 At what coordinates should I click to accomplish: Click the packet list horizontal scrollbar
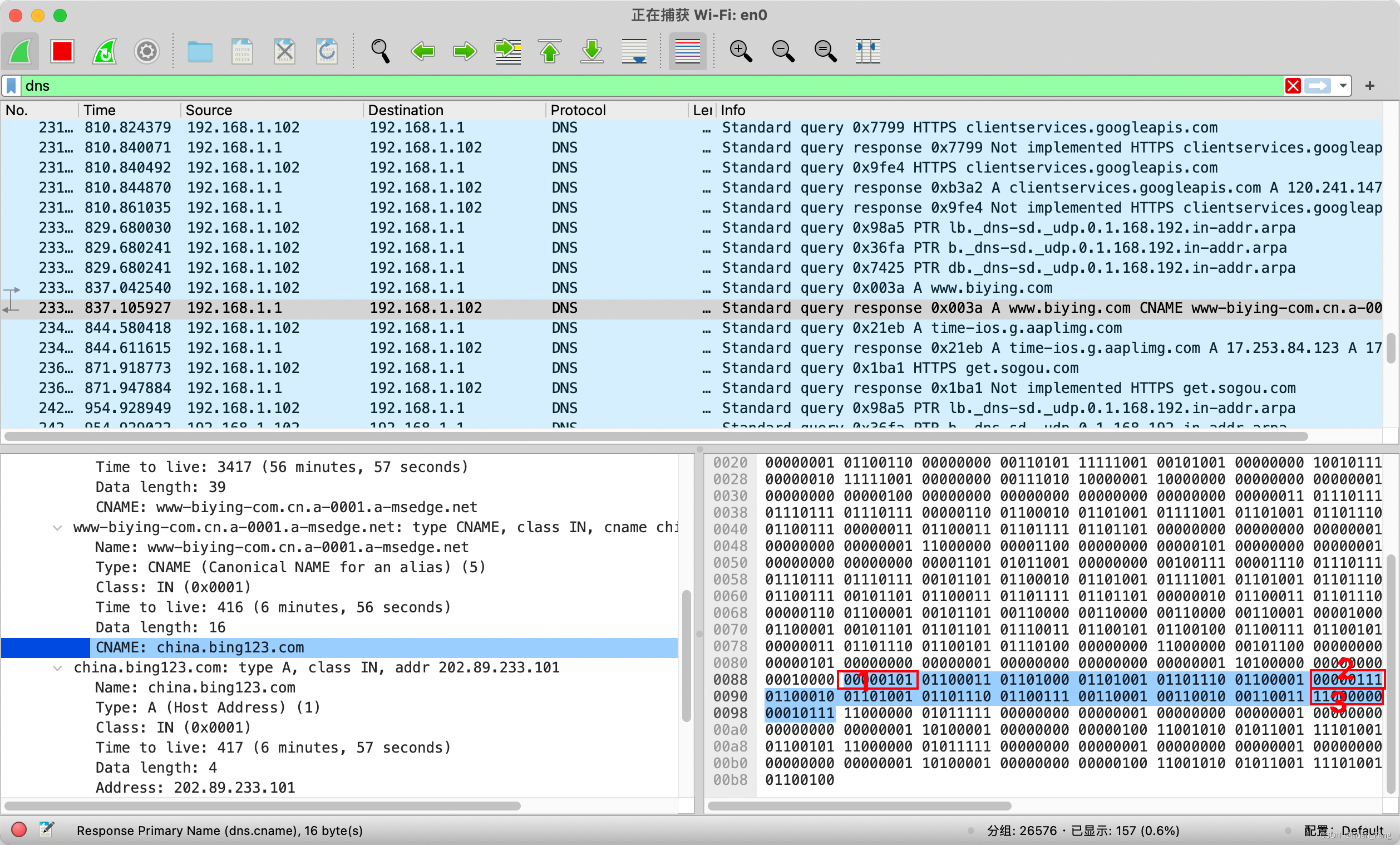[653, 436]
